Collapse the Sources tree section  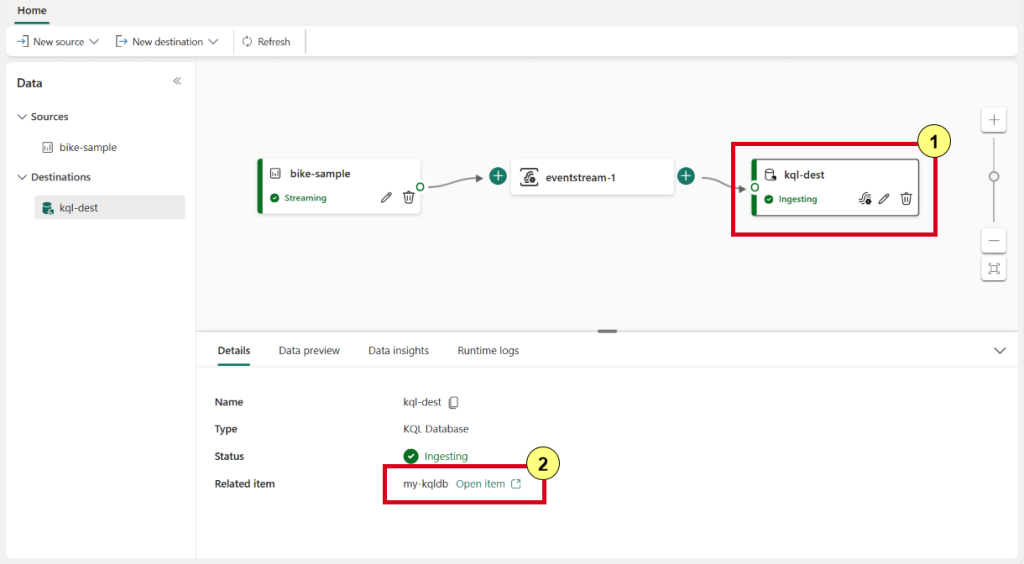[22, 116]
